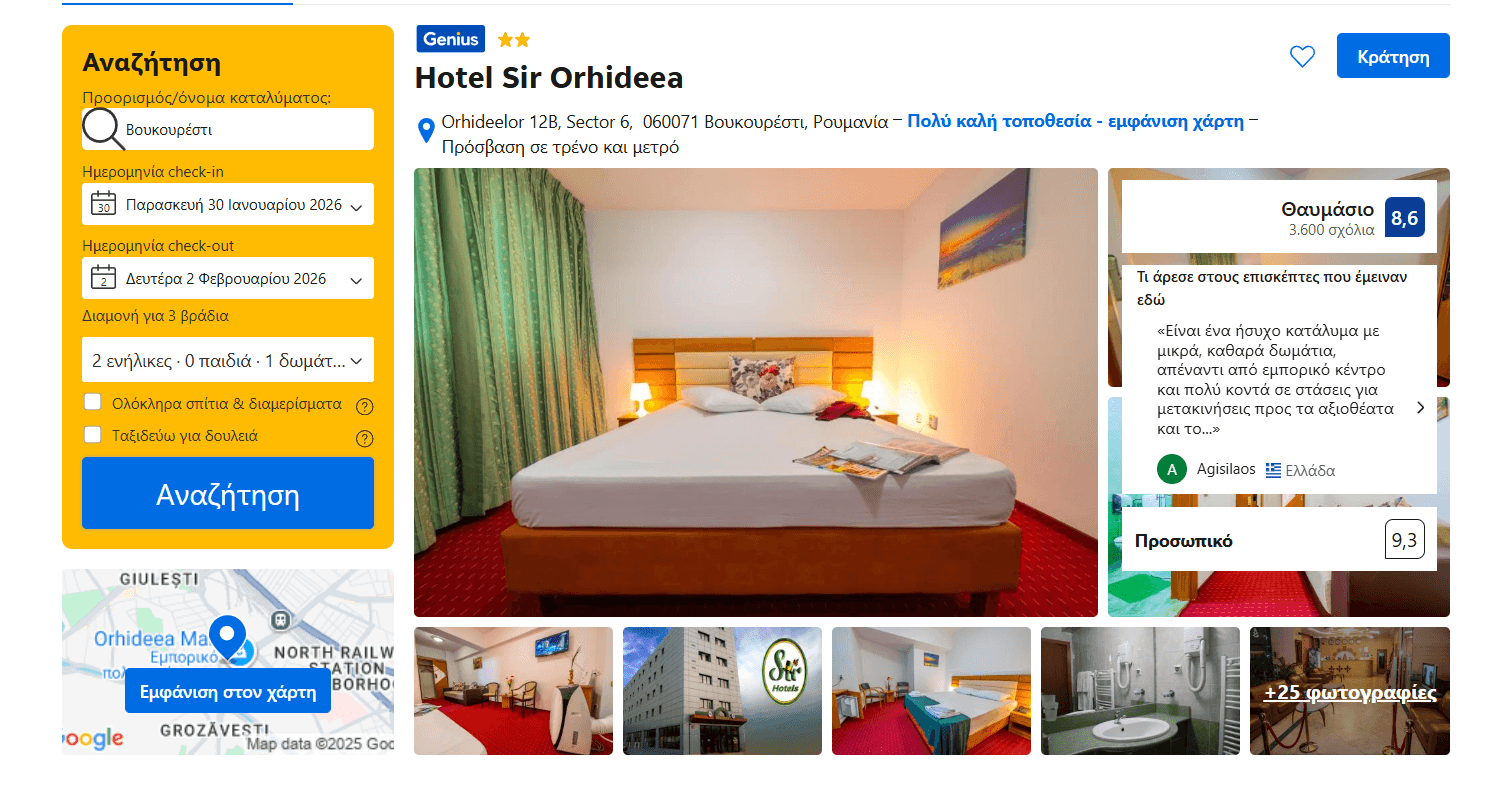
Task: Click the magnifying glass in destination field
Action: point(103,129)
